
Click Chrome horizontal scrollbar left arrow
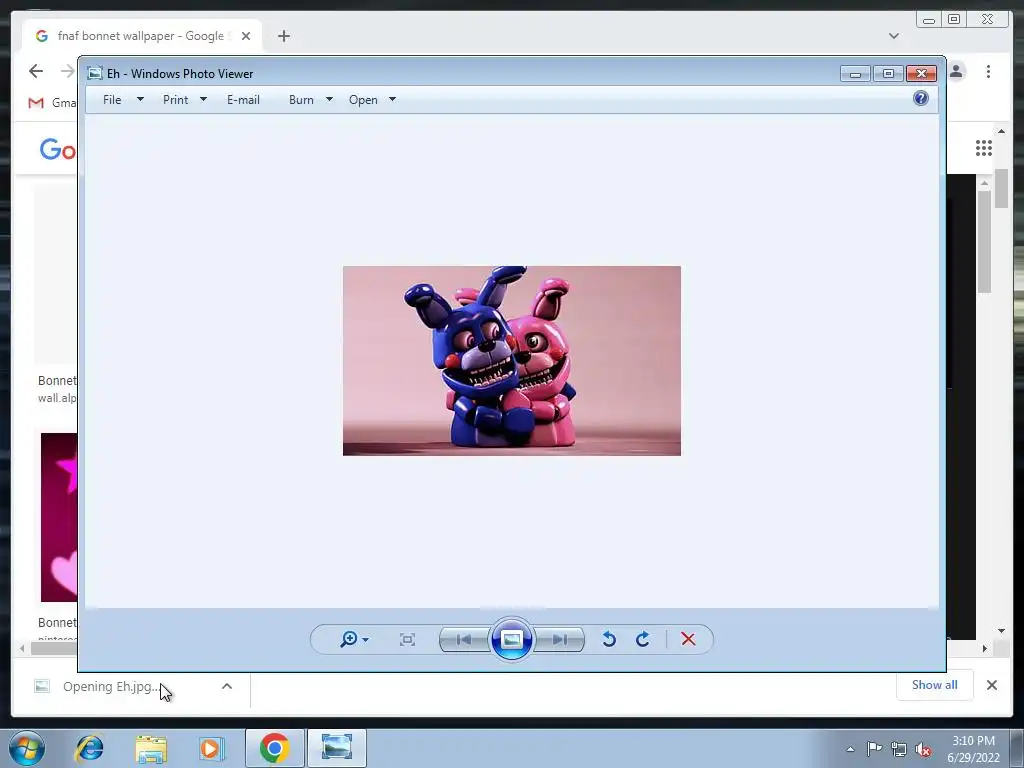coord(22,648)
